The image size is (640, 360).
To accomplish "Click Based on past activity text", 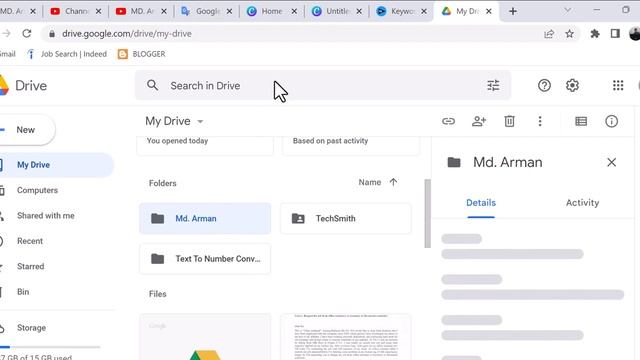I will pos(330,141).
